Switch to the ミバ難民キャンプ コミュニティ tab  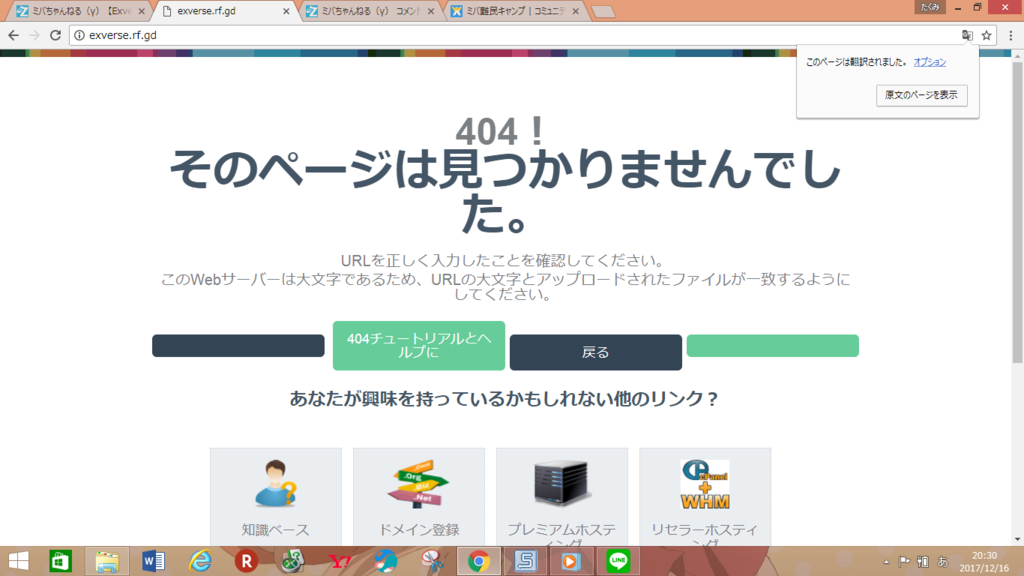pyautogui.click(x=516, y=11)
